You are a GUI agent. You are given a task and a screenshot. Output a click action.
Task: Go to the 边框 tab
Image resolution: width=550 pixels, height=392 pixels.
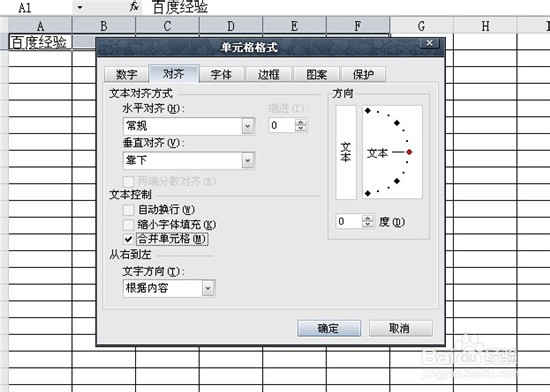(269, 74)
